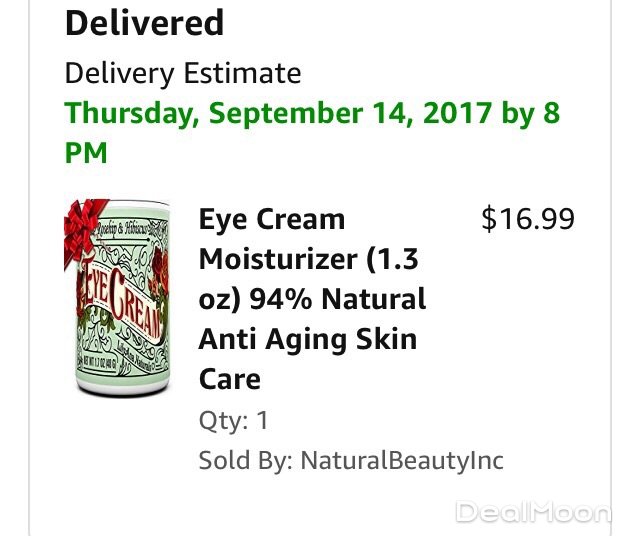Click the Delivery Estimate label
Image resolution: width=626 pixels, height=536 pixels.
tap(183, 73)
